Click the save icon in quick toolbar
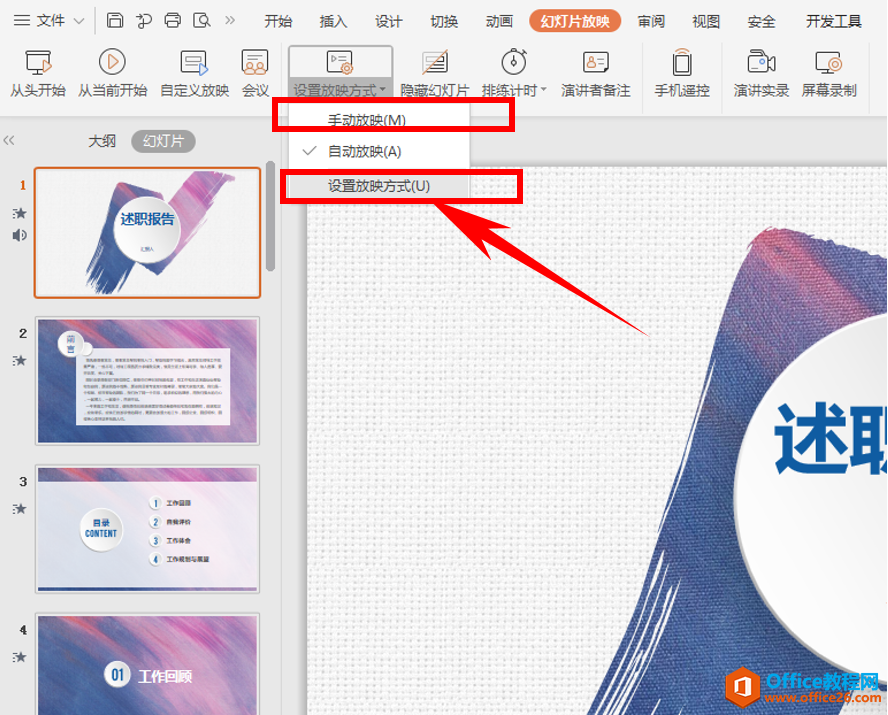The image size is (888, 715). (x=115, y=21)
